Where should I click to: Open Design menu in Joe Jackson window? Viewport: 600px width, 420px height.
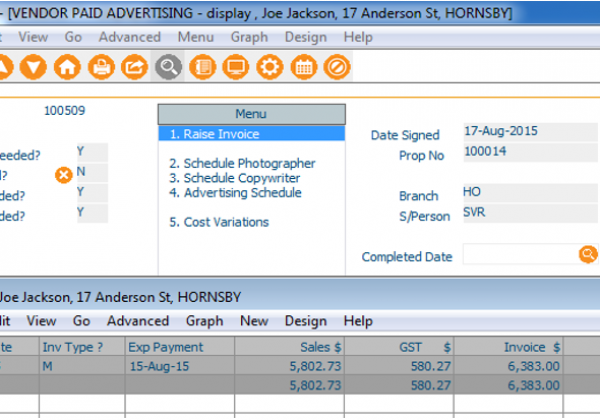click(x=306, y=321)
